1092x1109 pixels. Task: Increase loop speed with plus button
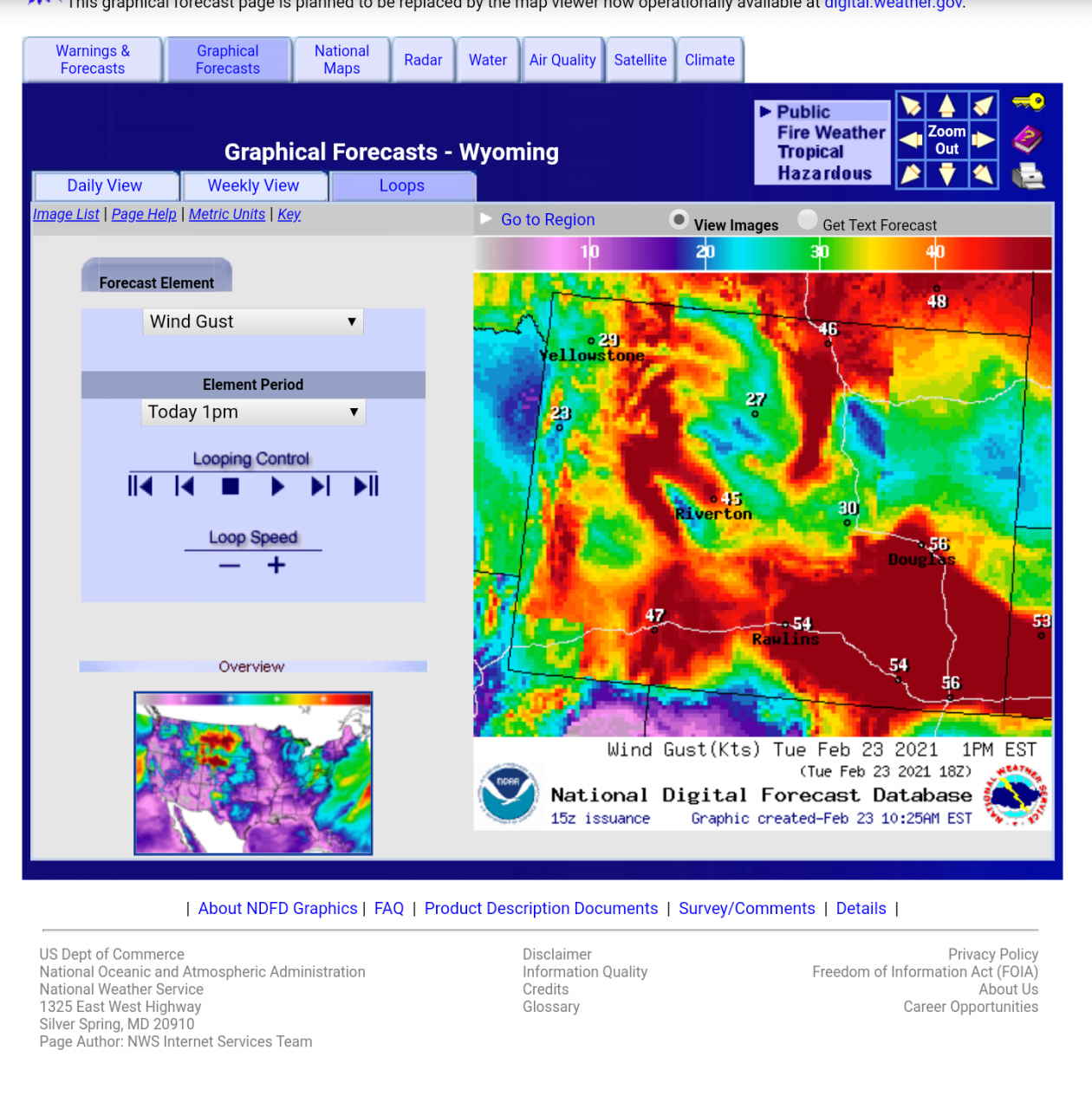coord(276,566)
